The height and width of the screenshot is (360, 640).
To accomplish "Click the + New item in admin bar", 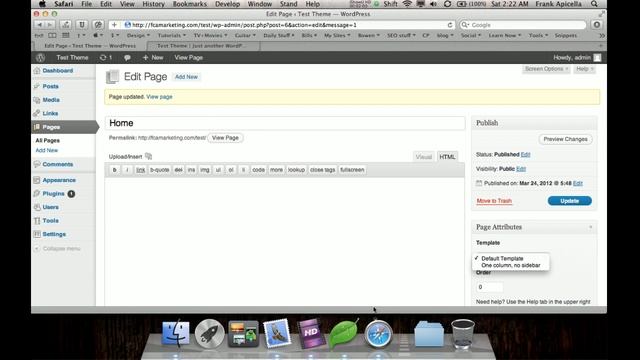I will pos(153,58).
